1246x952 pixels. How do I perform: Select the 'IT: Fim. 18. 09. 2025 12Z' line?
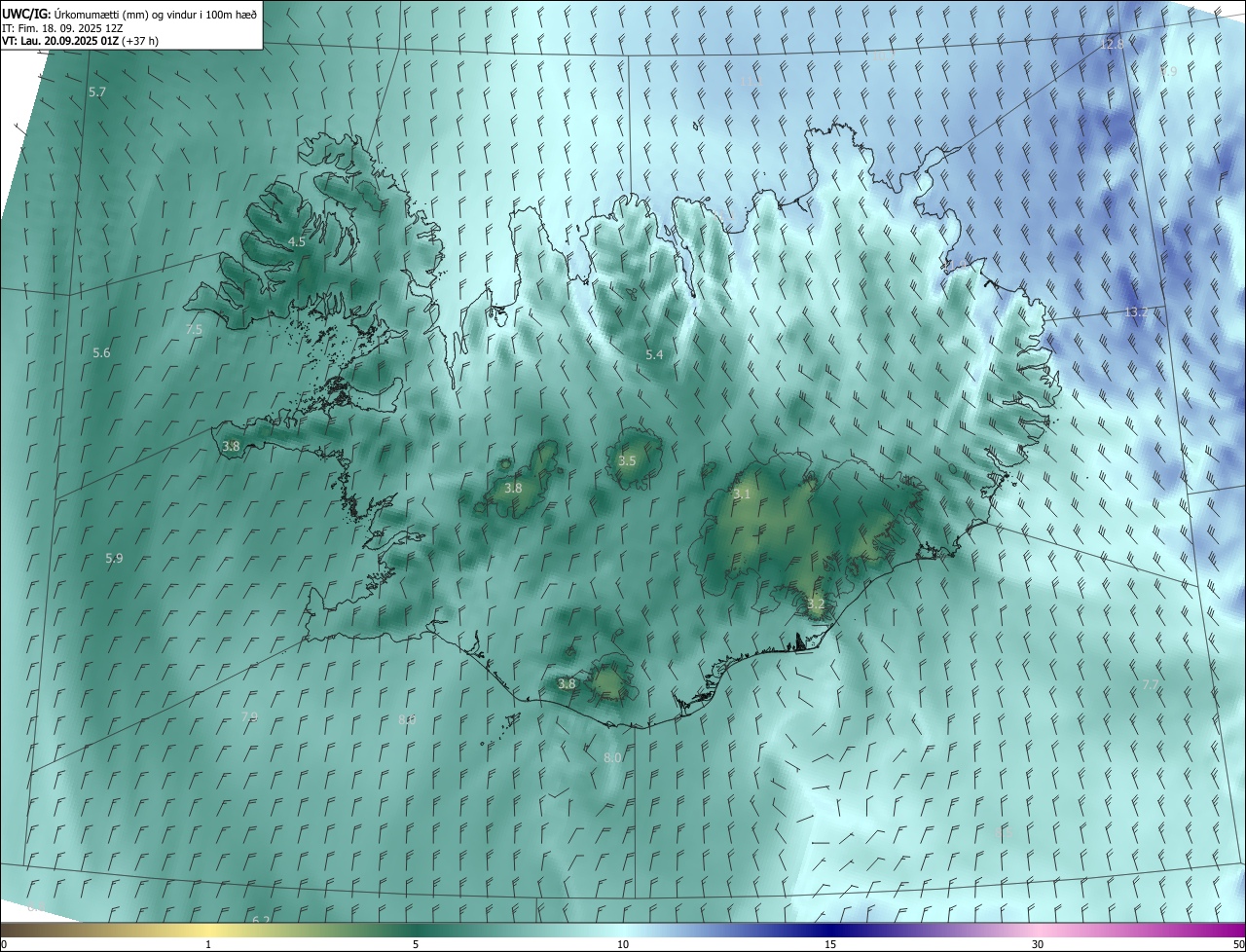tap(63, 28)
